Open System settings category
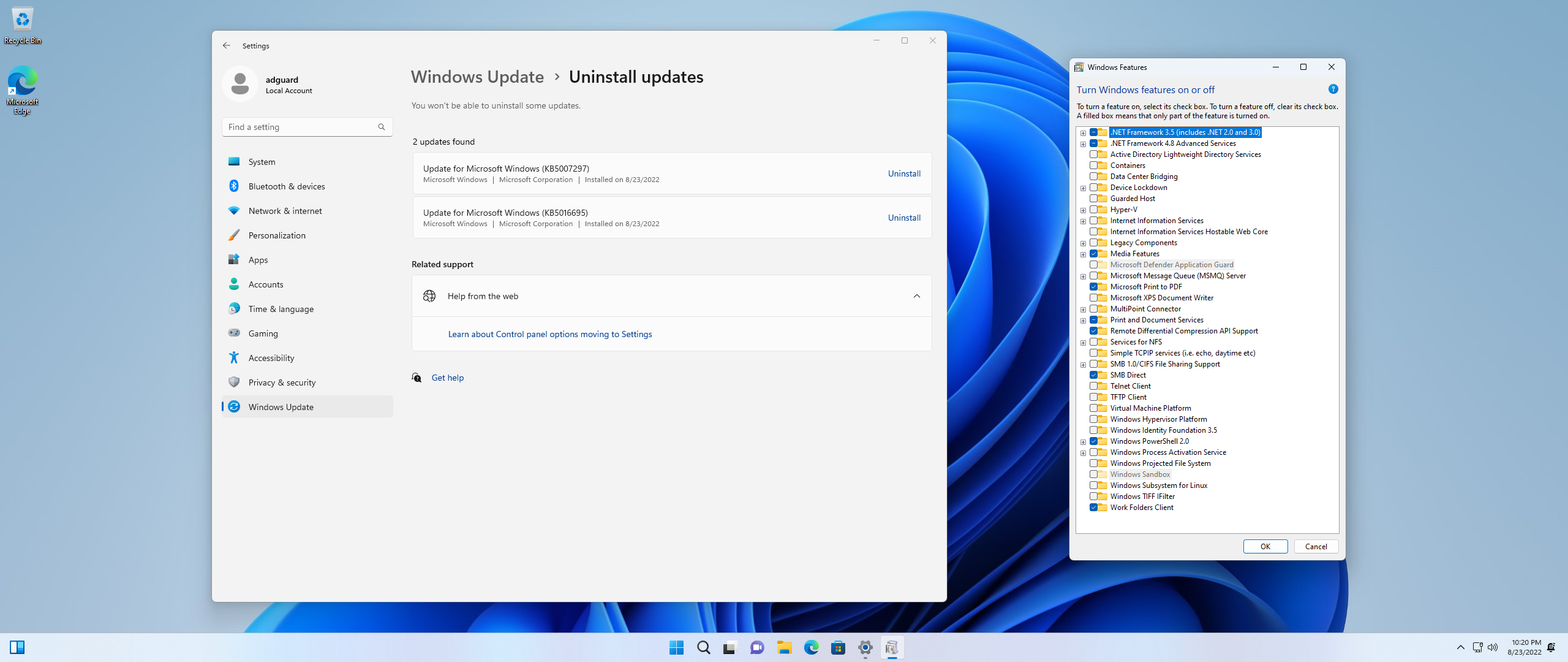This screenshot has height=662, width=1568. pos(307,162)
